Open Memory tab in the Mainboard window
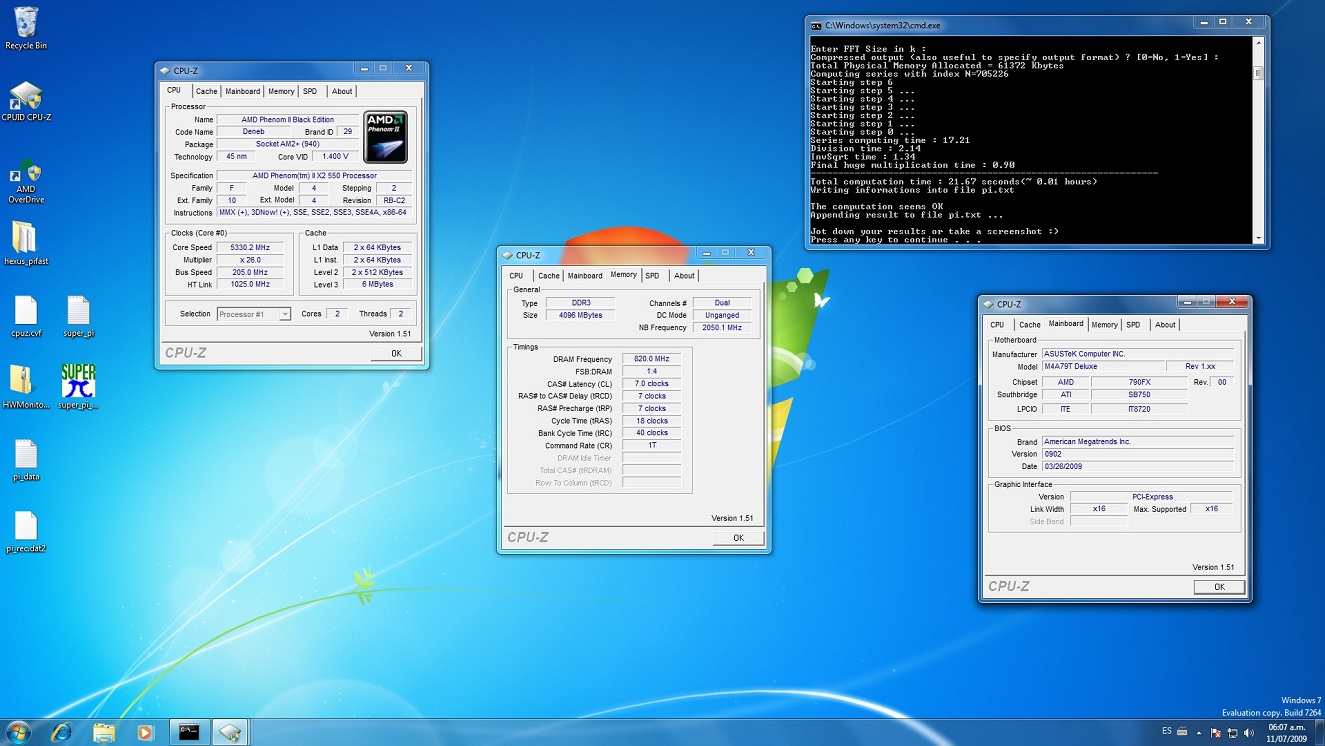This screenshot has width=1325, height=746. 1105,325
